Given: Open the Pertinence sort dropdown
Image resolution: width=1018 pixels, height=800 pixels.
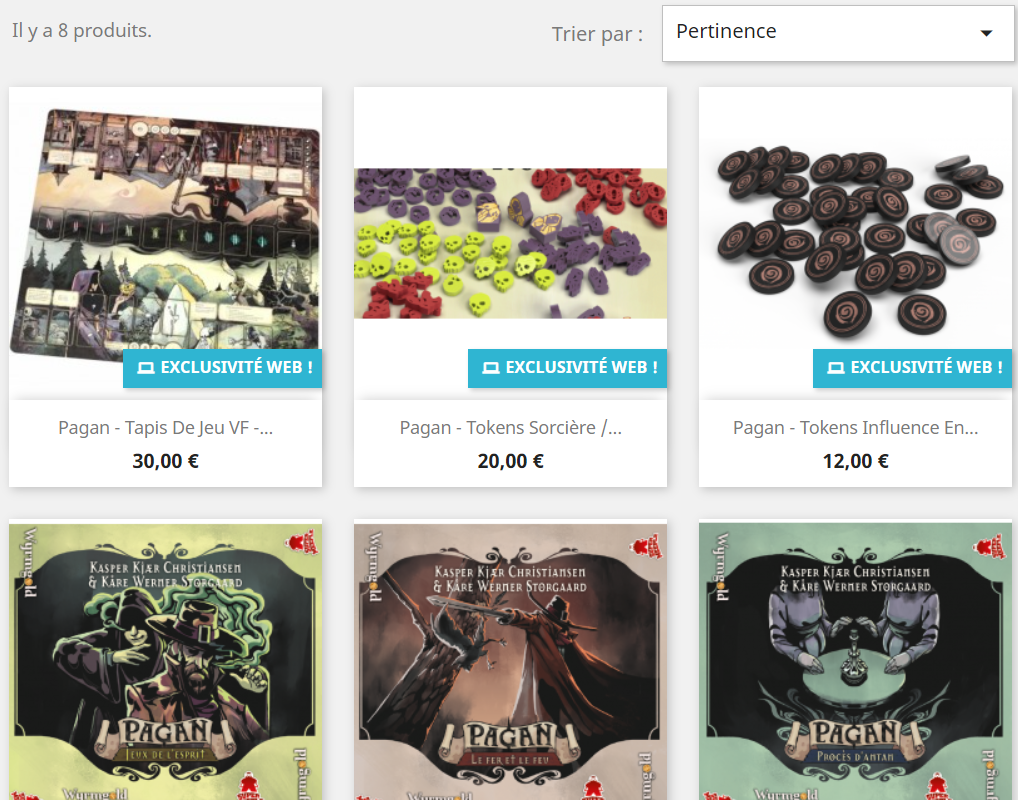Looking at the screenshot, I should click(x=838, y=34).
